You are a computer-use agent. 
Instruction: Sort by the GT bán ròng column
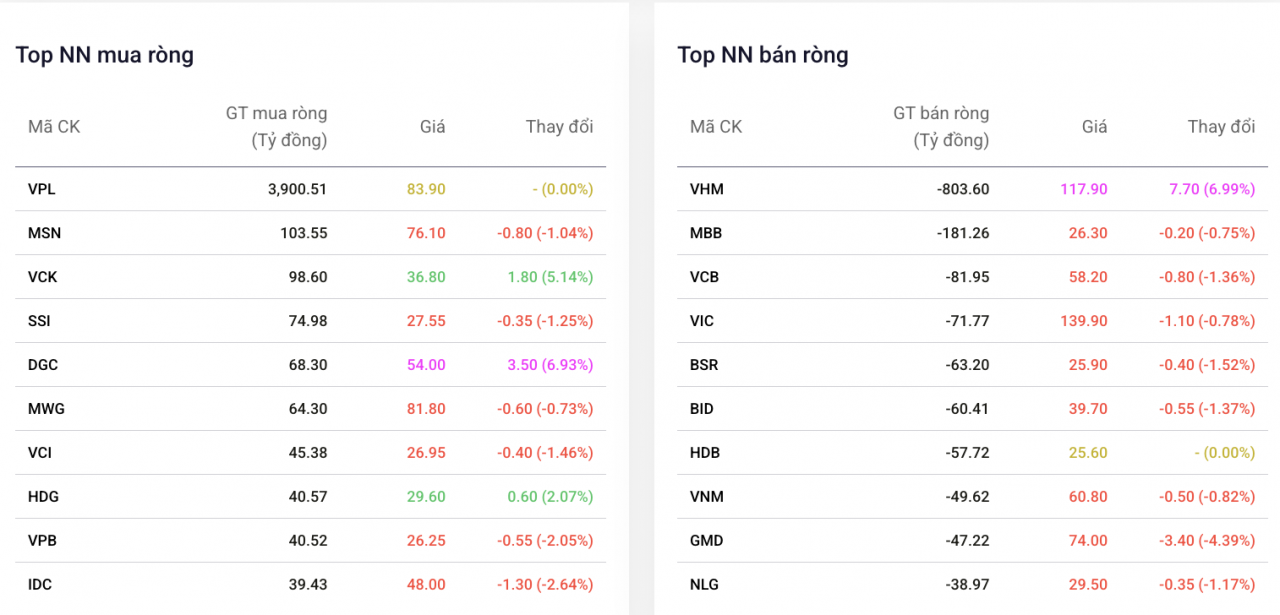(941, 127)
